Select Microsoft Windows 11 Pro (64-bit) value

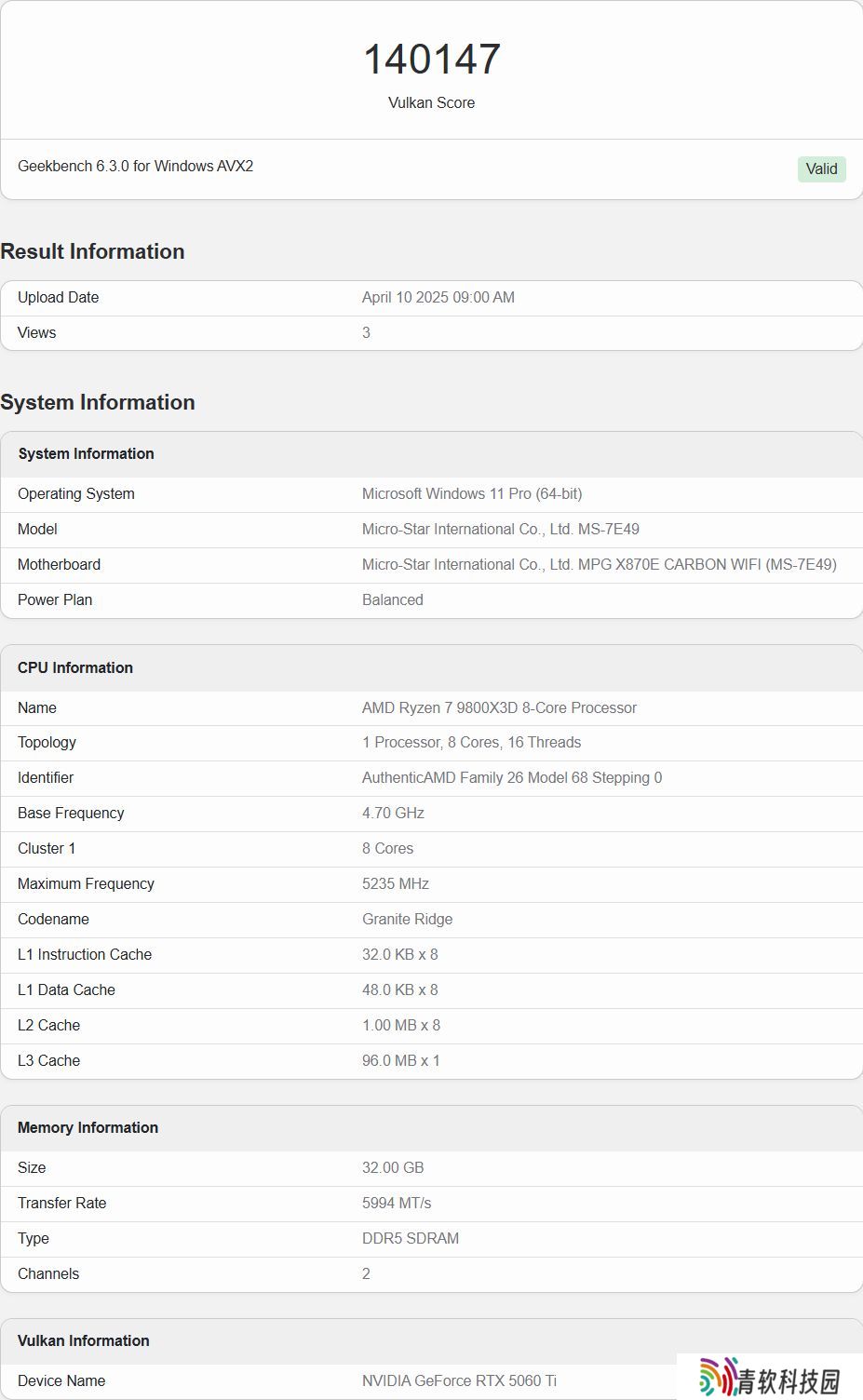[472, 494]
